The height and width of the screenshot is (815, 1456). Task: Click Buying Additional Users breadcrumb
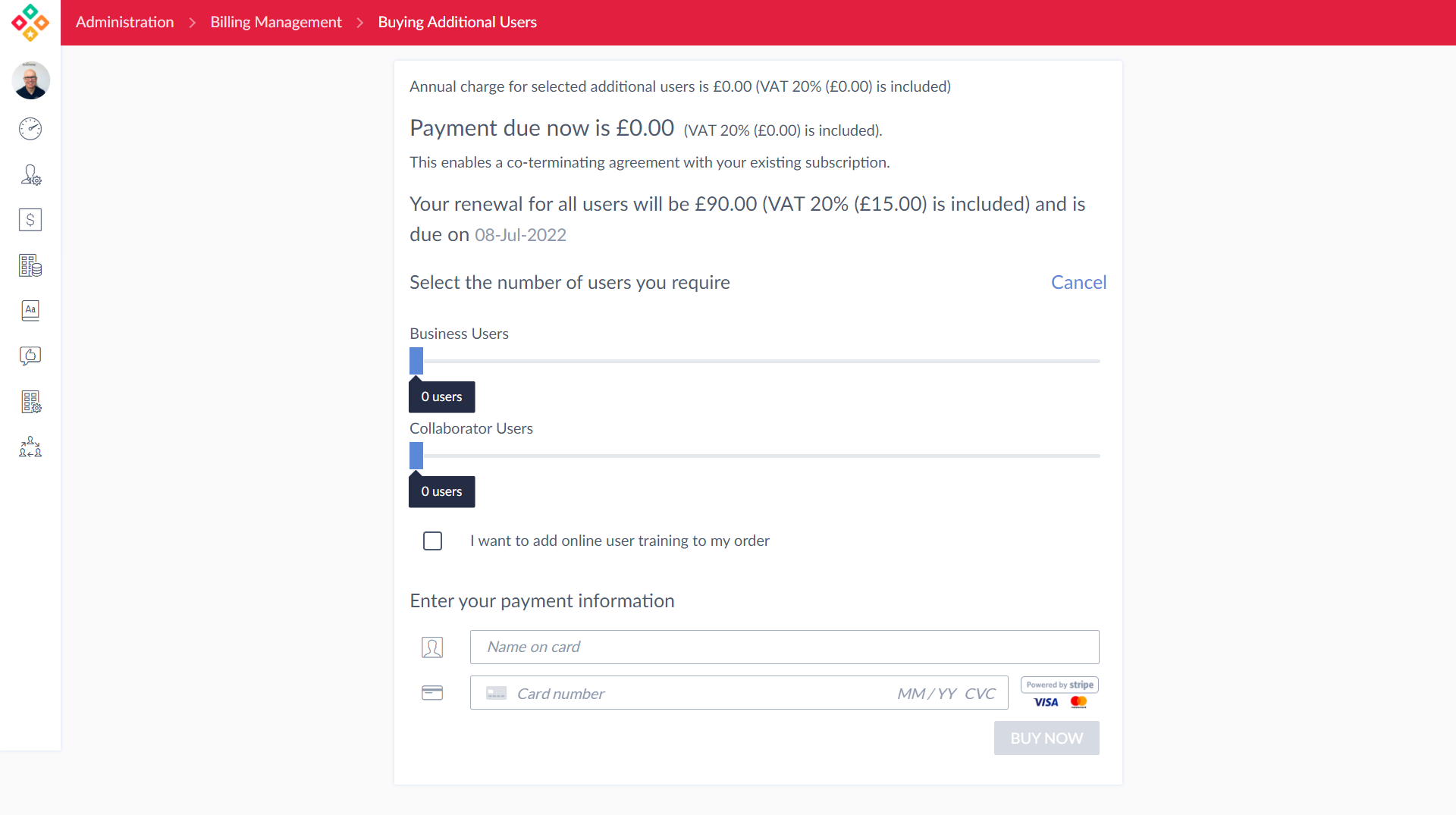(x=457, y=22)
